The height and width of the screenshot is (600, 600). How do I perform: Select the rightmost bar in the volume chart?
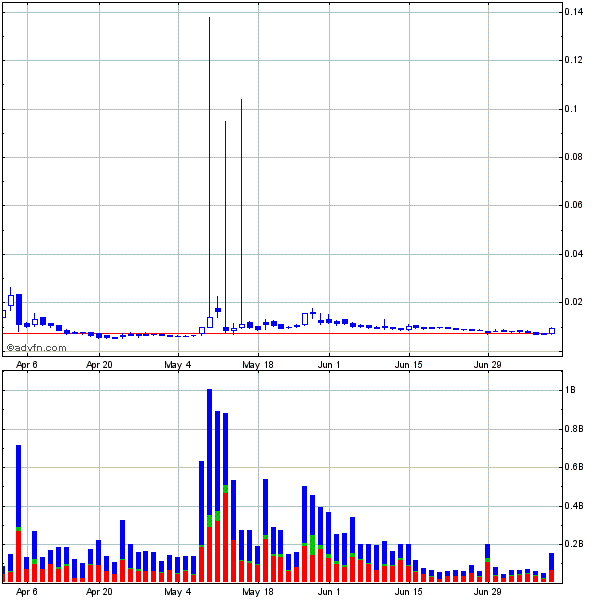(552, 568)
